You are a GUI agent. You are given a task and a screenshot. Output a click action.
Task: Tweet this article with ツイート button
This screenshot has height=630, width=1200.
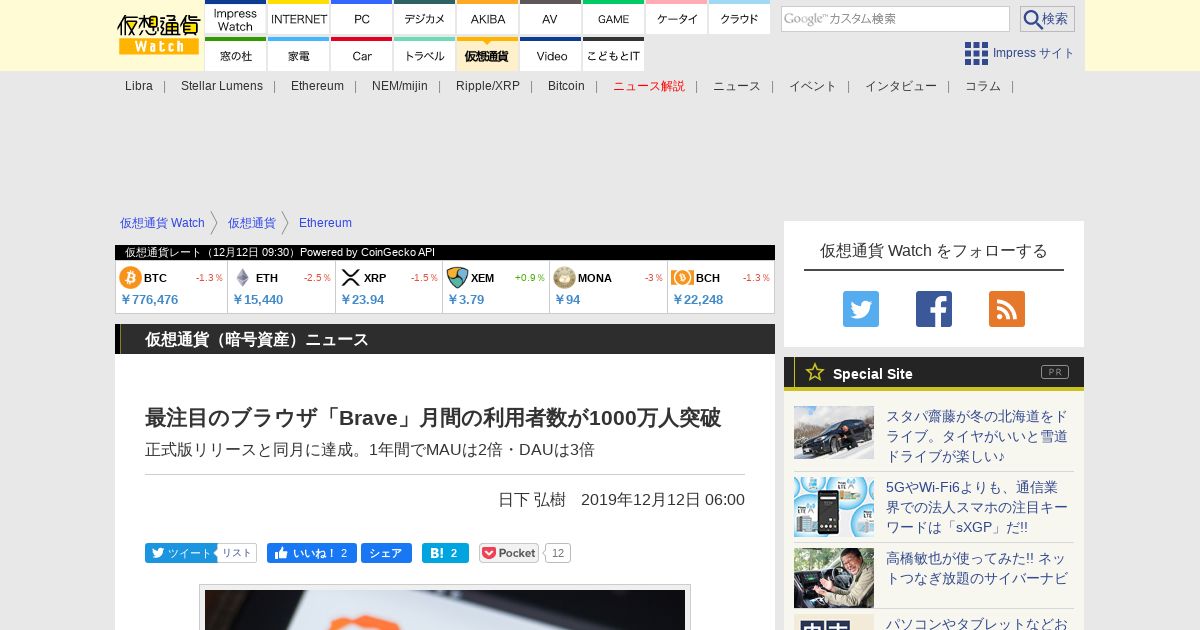coord(180,553)
